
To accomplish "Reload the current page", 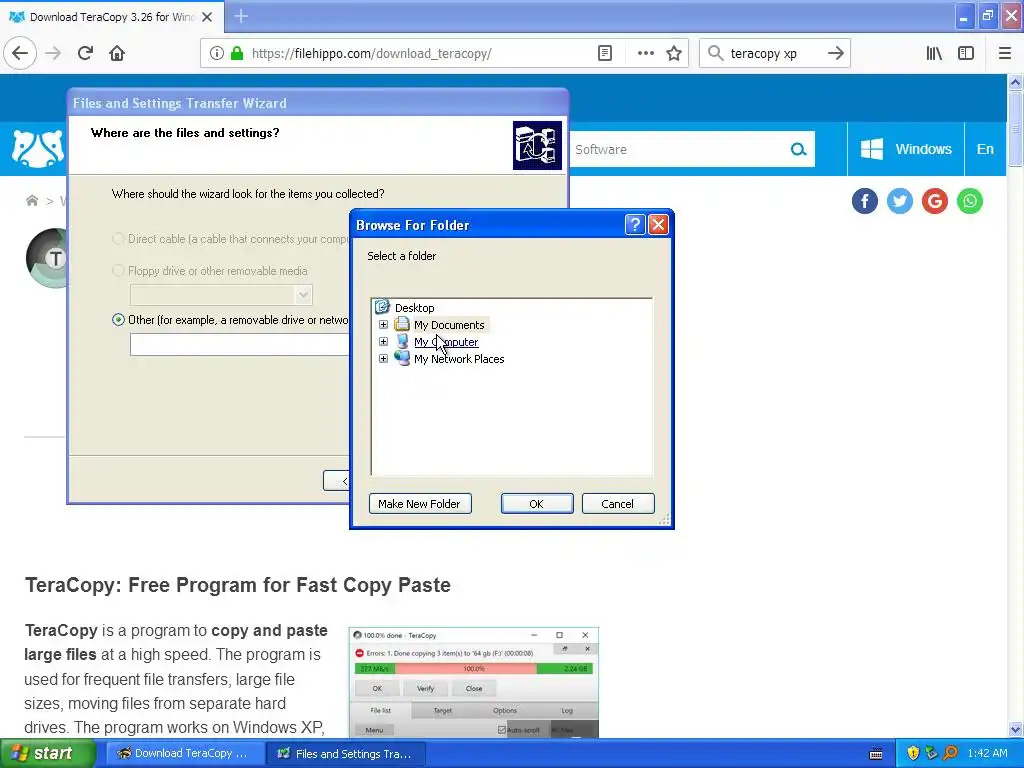I will 85,53.
